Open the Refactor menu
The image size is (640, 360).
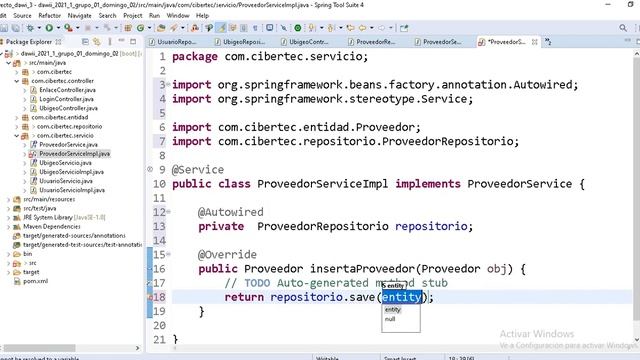click(49, 16)
